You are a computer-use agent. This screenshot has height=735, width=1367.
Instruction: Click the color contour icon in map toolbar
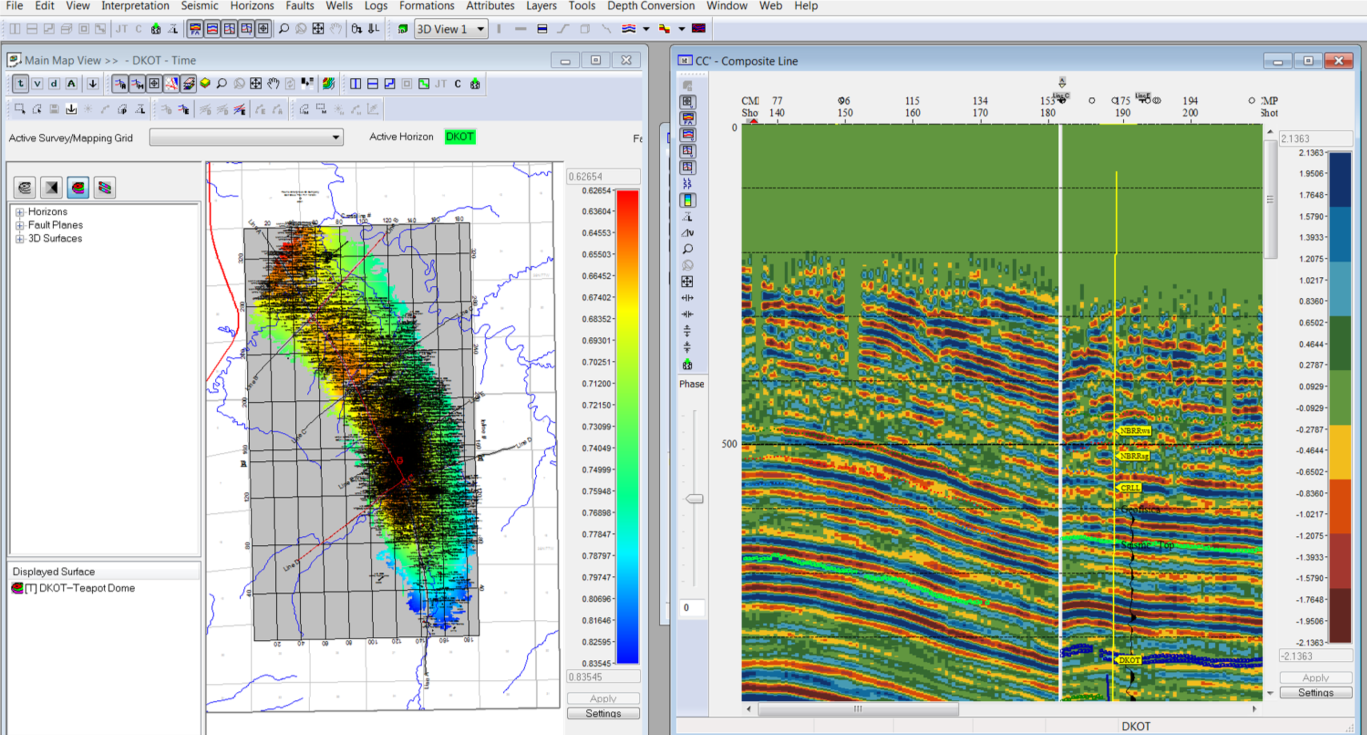pos(329,84)
